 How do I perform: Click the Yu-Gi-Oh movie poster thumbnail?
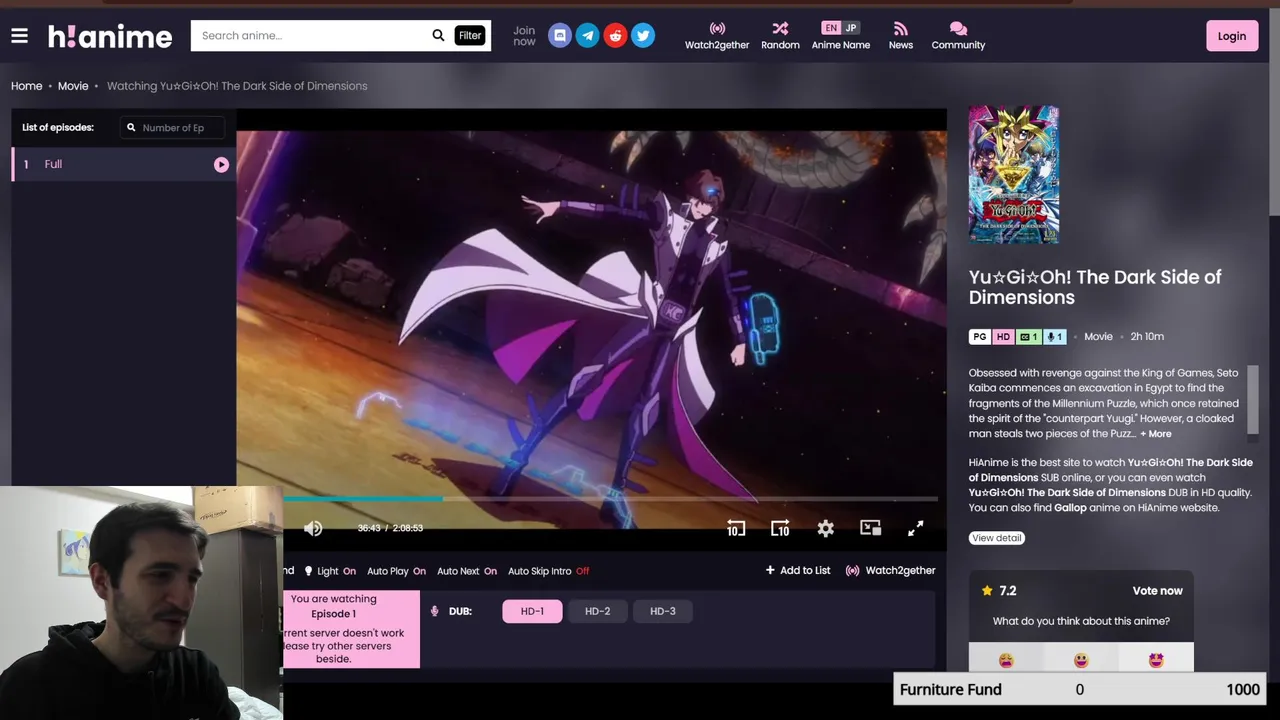tap(1013, 174)
